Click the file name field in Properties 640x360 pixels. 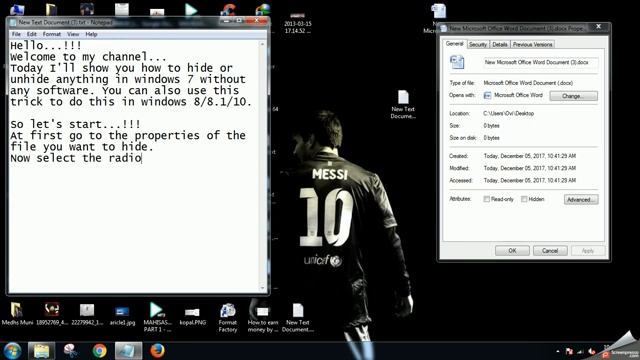541,62
